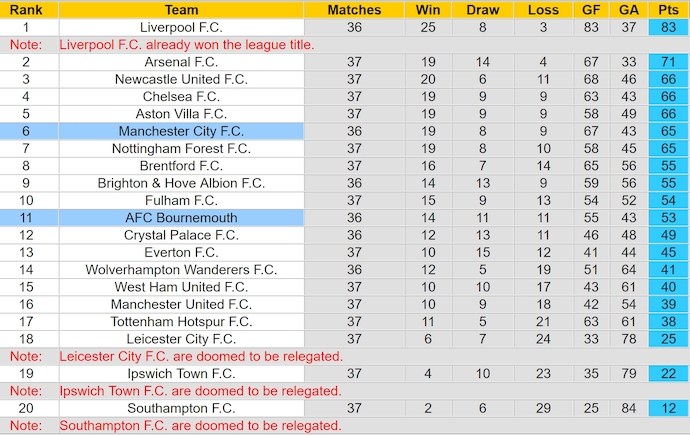The height and width of the screenshot is (435, 690).
Task: Click AFC Bournemouth in the table
Action: [x=181, y=218]
